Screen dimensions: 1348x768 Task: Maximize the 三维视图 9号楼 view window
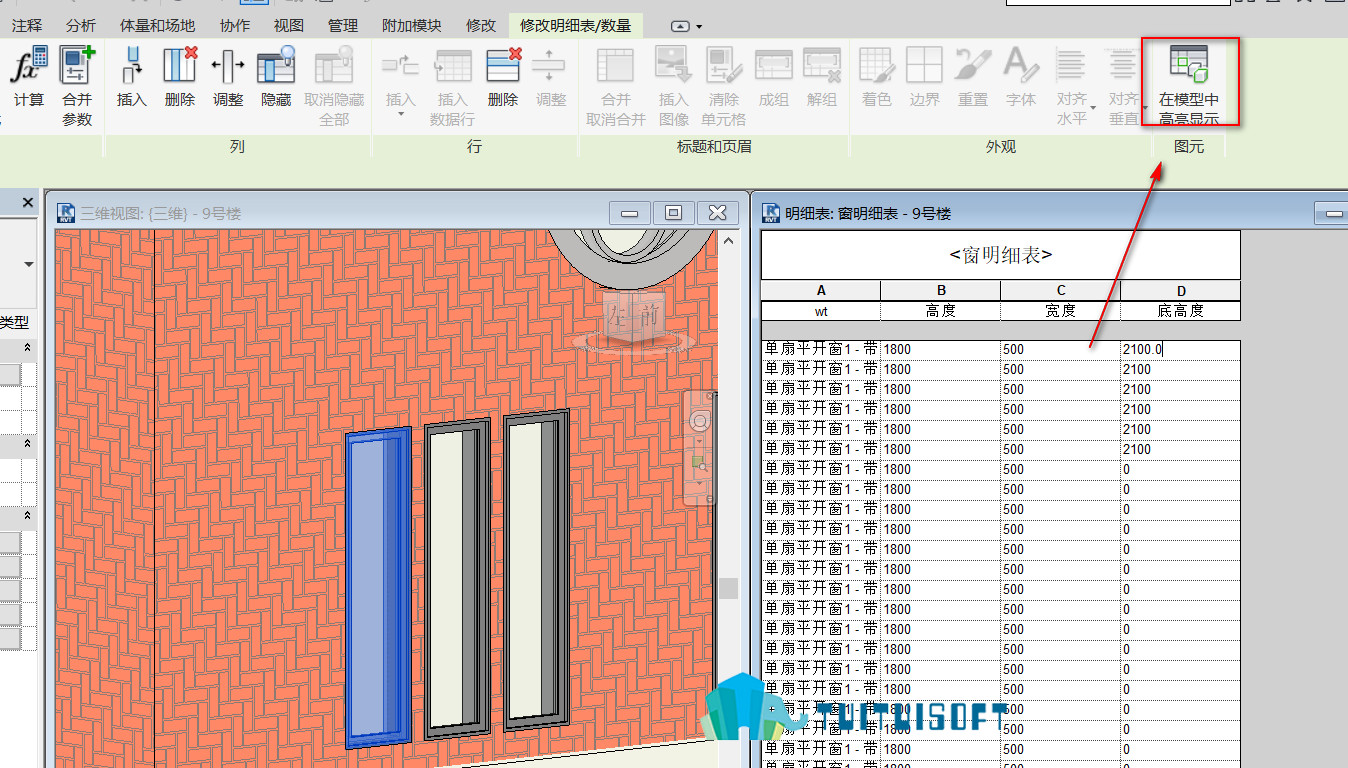coord(673,213)
